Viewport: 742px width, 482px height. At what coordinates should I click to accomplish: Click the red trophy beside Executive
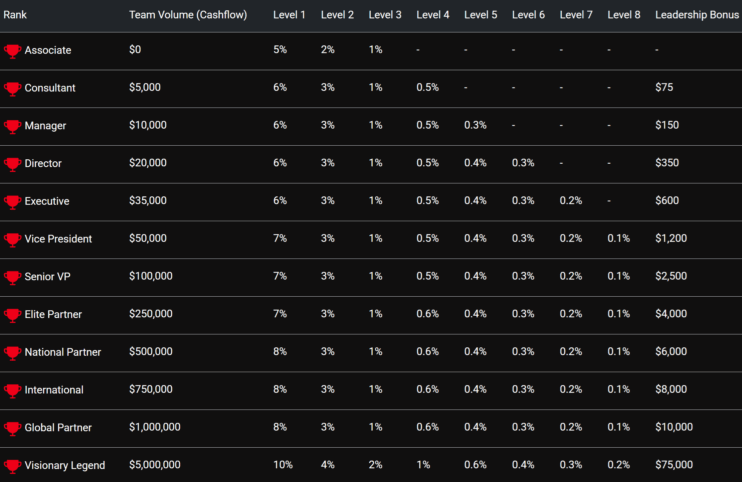(x=12, y=202)
